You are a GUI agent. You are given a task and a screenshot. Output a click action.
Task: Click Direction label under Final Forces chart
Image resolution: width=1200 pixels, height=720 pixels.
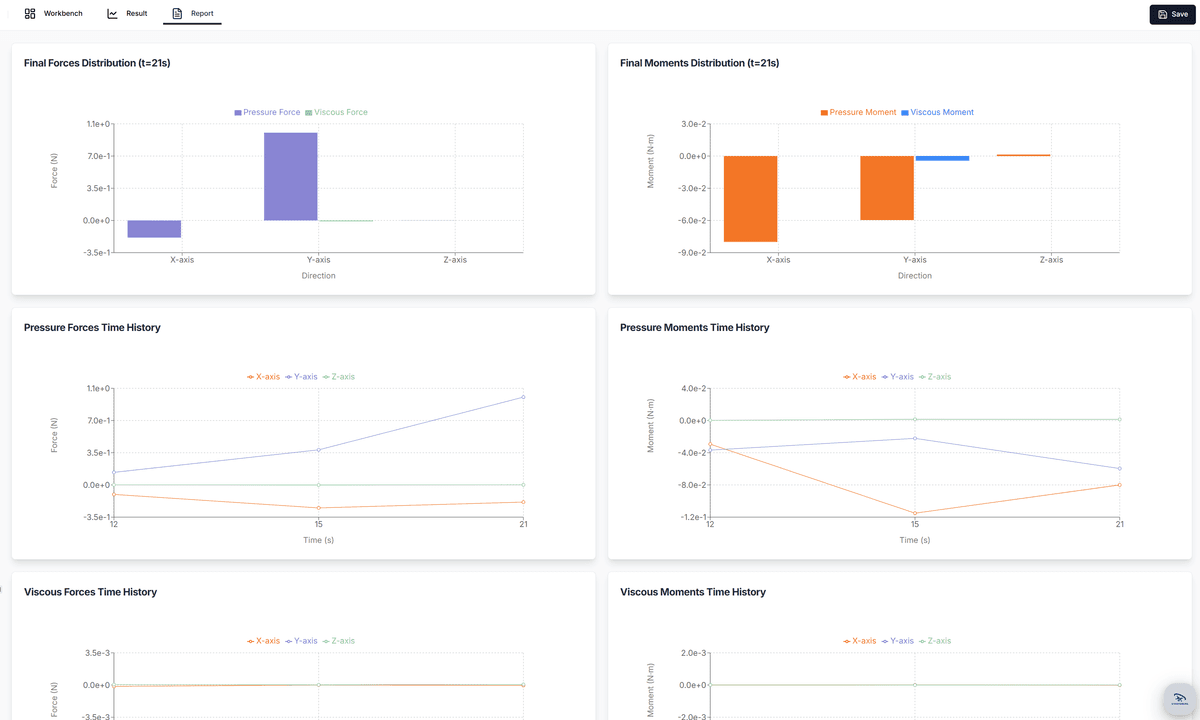pyautogui.click(x=319, y=275)
